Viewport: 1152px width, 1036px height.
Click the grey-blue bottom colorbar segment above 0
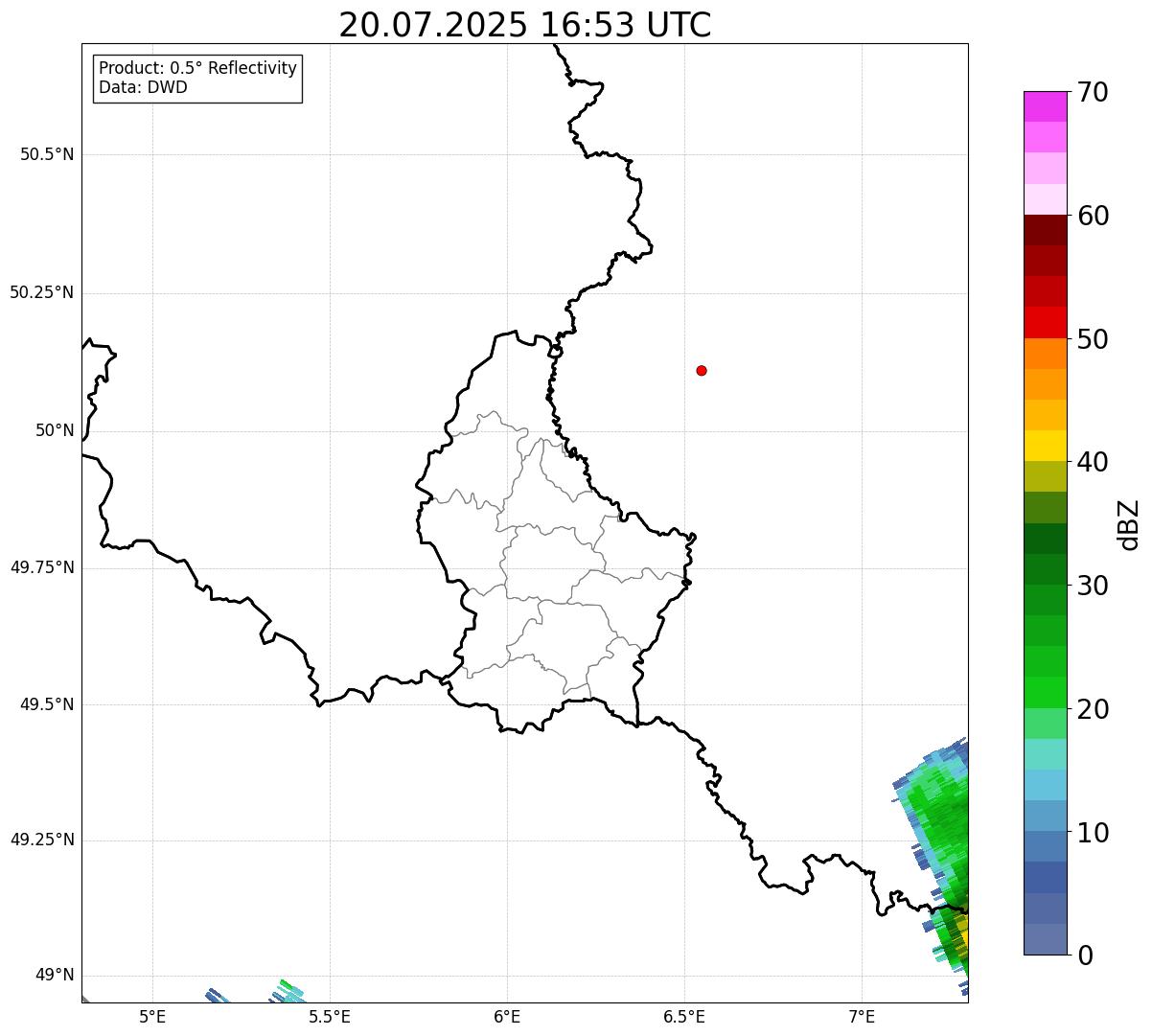pyautogui.click(x=1046, y=939)
